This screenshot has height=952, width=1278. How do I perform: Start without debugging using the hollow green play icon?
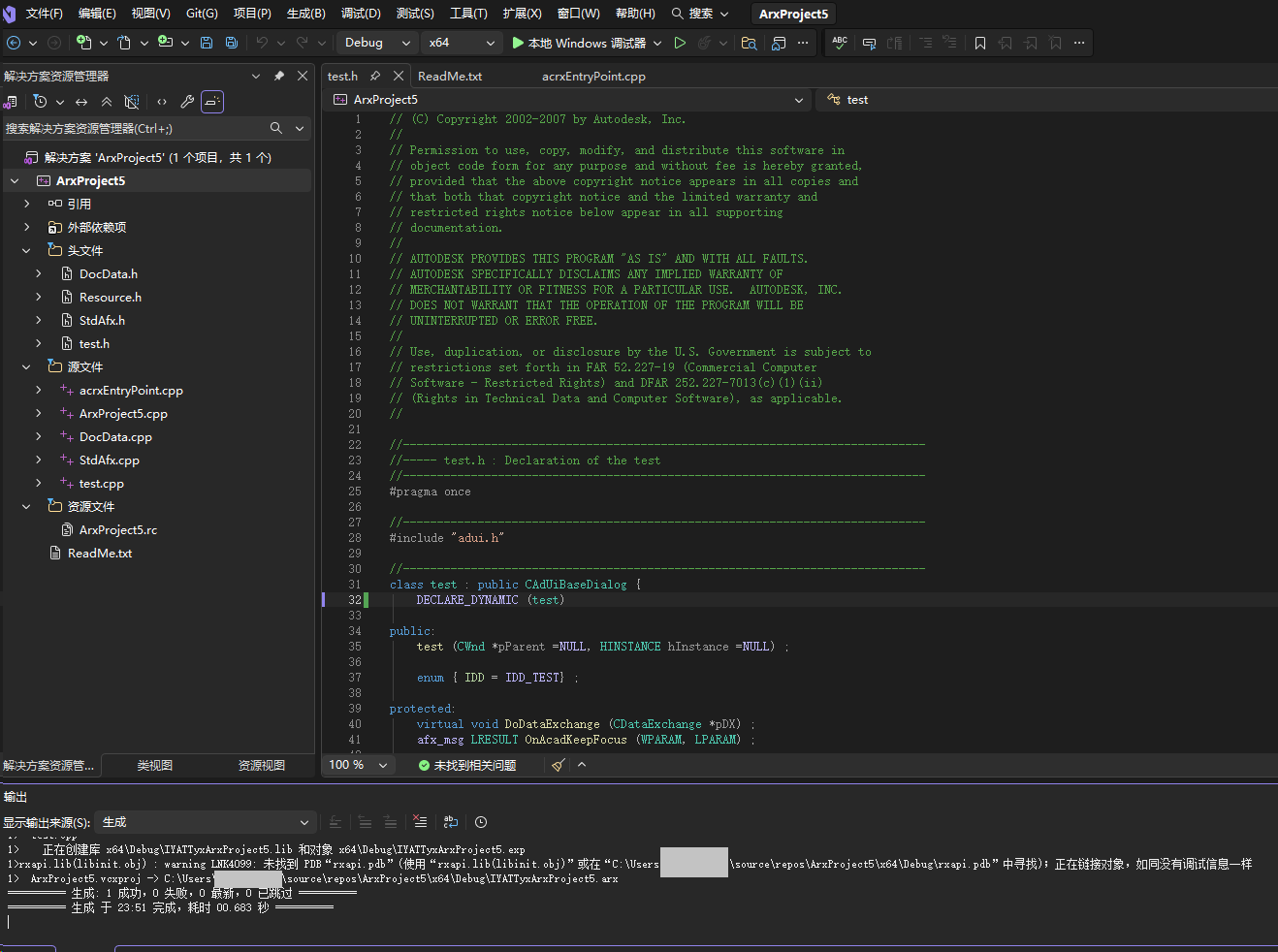click(x=680, y=43)
